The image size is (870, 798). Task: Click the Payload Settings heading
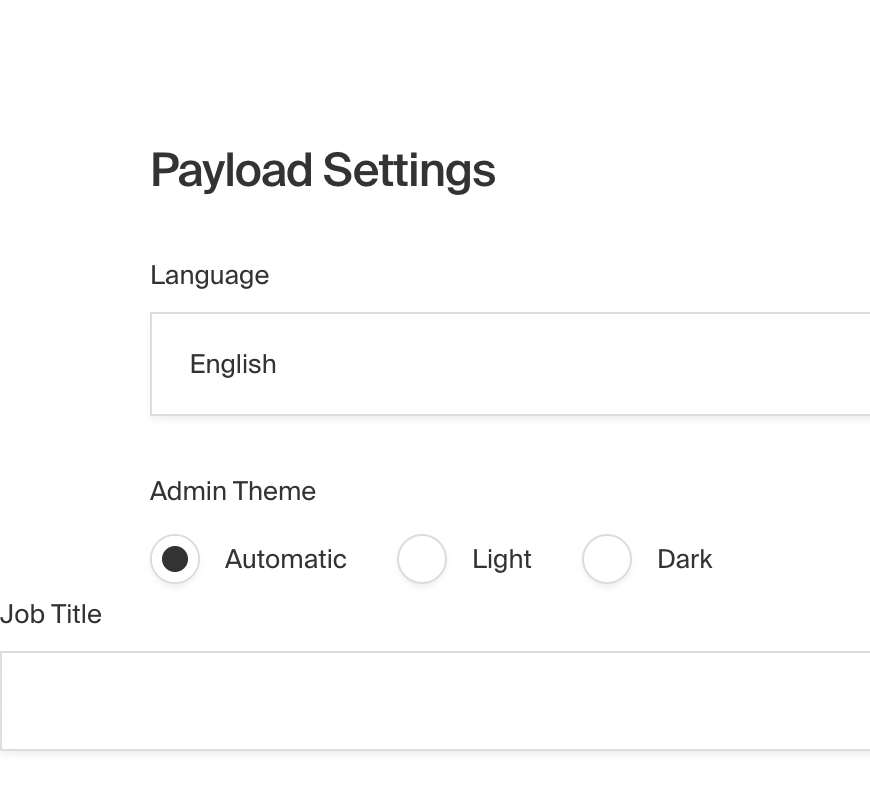tap(323, 170)
